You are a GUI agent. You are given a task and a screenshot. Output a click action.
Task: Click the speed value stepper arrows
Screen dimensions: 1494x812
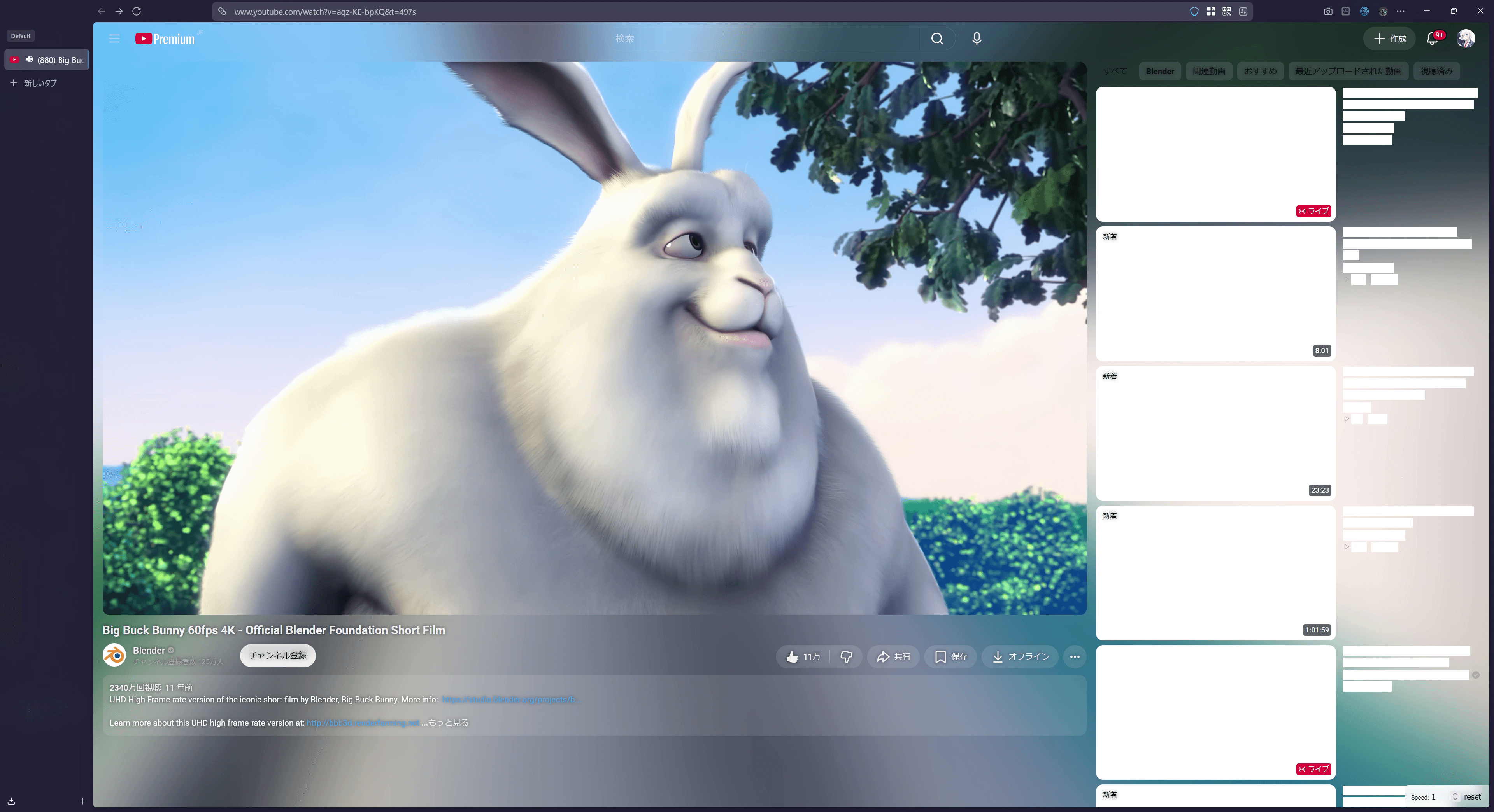click(x=1455, y=796)
